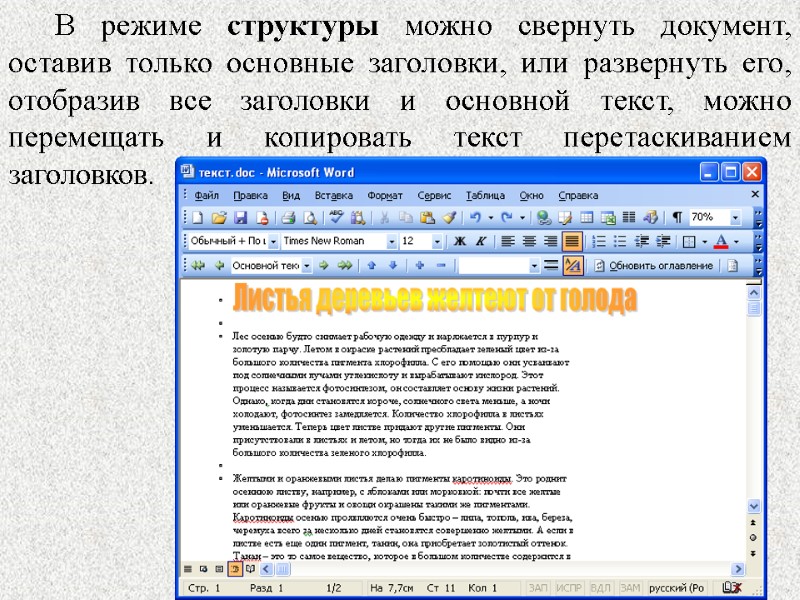
Task: Click the Обновить оглавление button
Action: (660, 267)
